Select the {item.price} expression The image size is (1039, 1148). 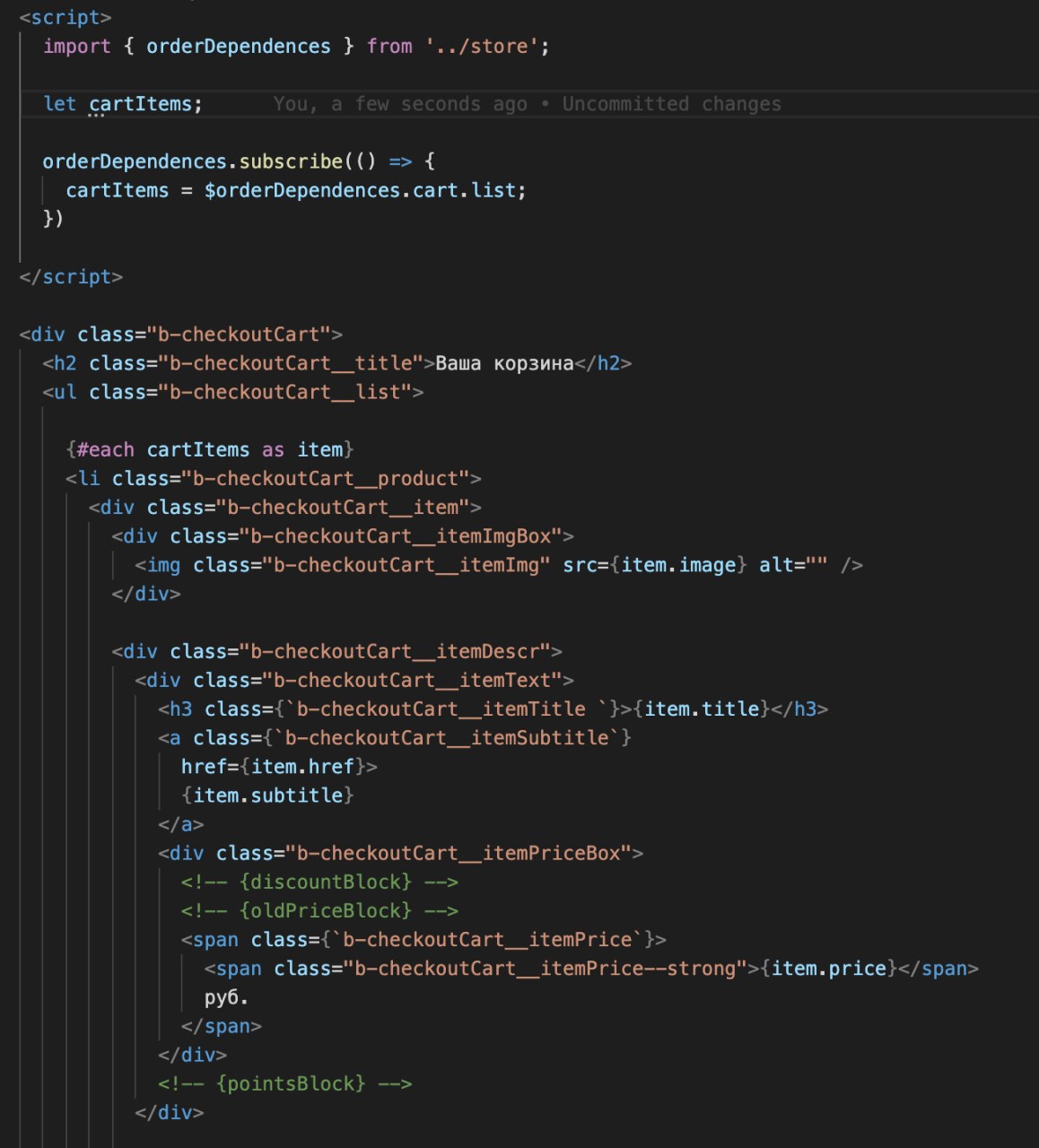tap(829, 968)
